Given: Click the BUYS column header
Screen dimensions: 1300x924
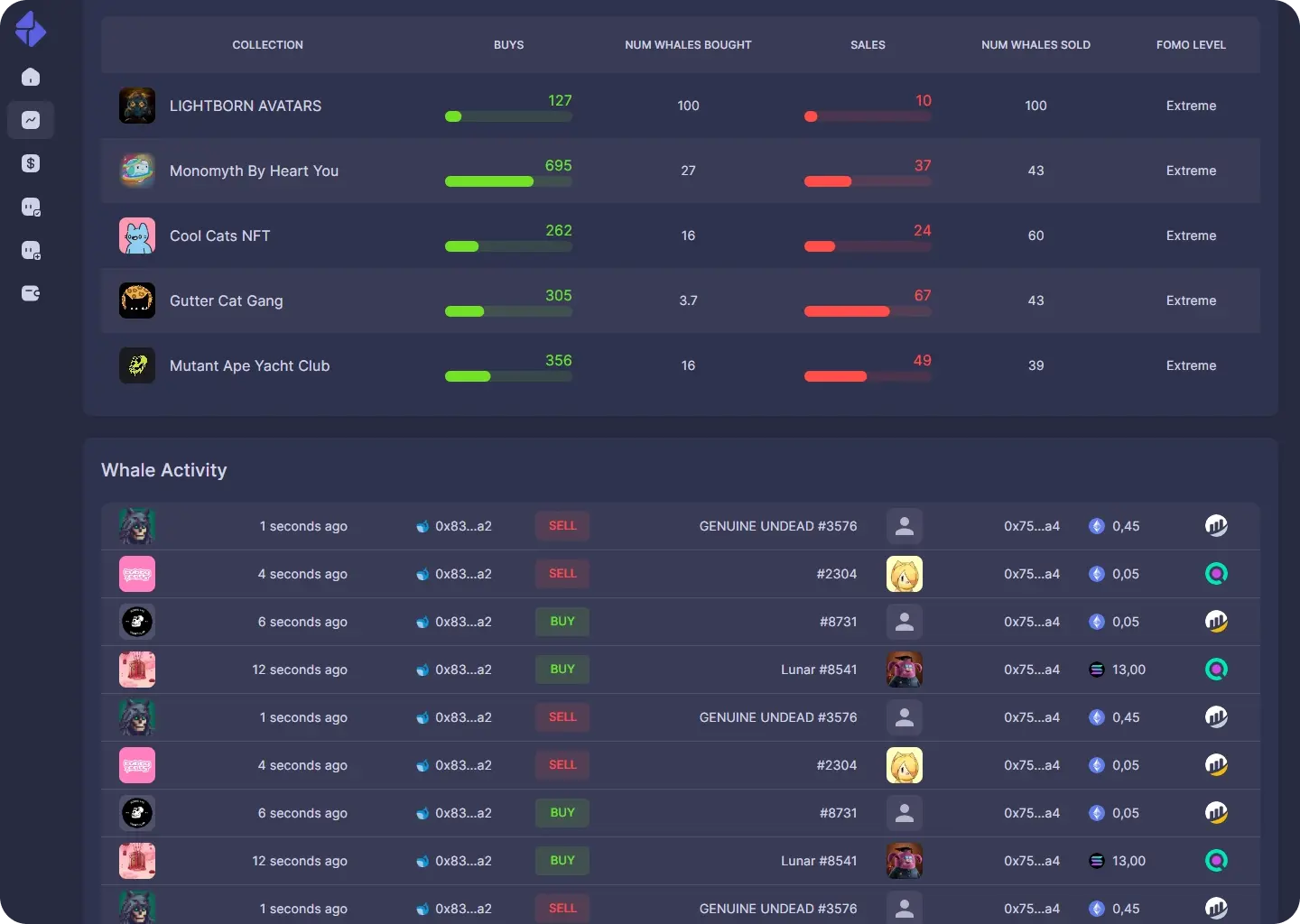Looking at the screenshot, I should click(509, 44).
